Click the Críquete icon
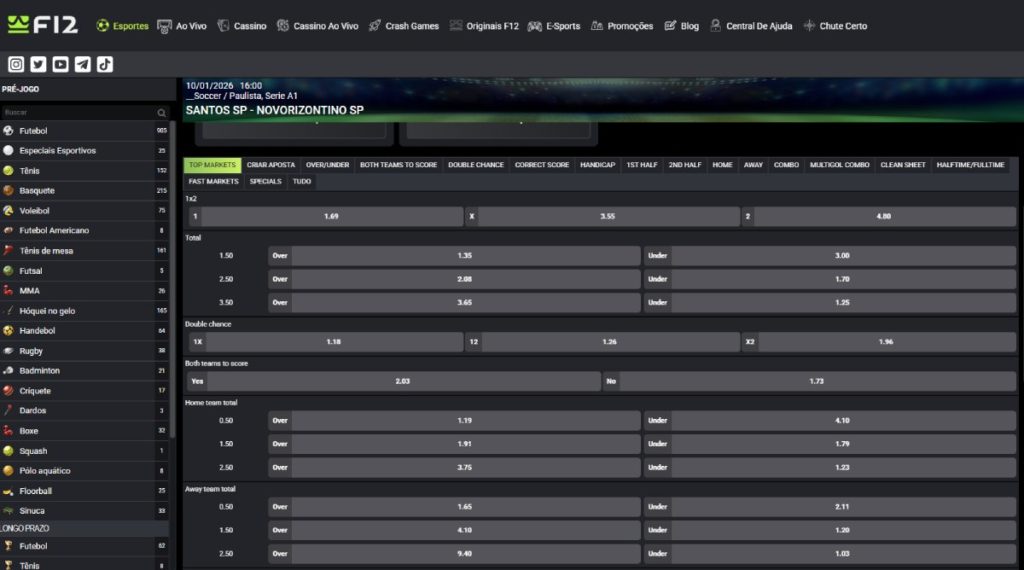This screenshot has height=570, width=1024. point(8,390)
